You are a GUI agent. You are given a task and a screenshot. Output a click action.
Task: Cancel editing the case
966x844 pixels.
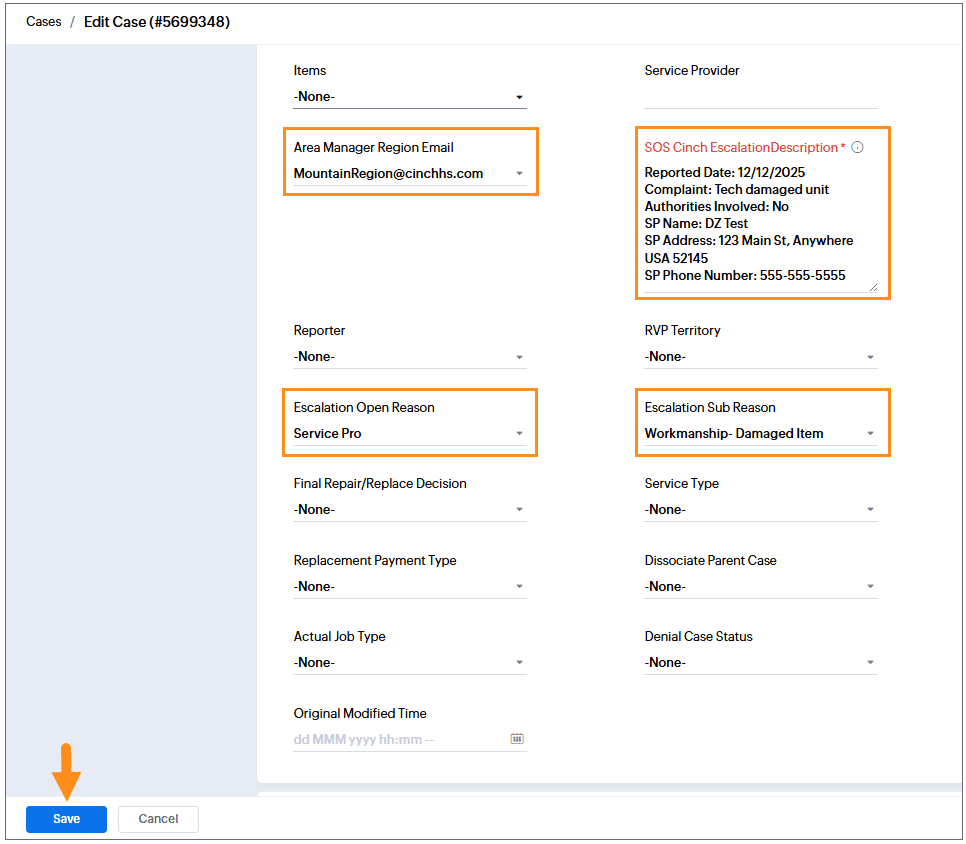click(158, 819)
